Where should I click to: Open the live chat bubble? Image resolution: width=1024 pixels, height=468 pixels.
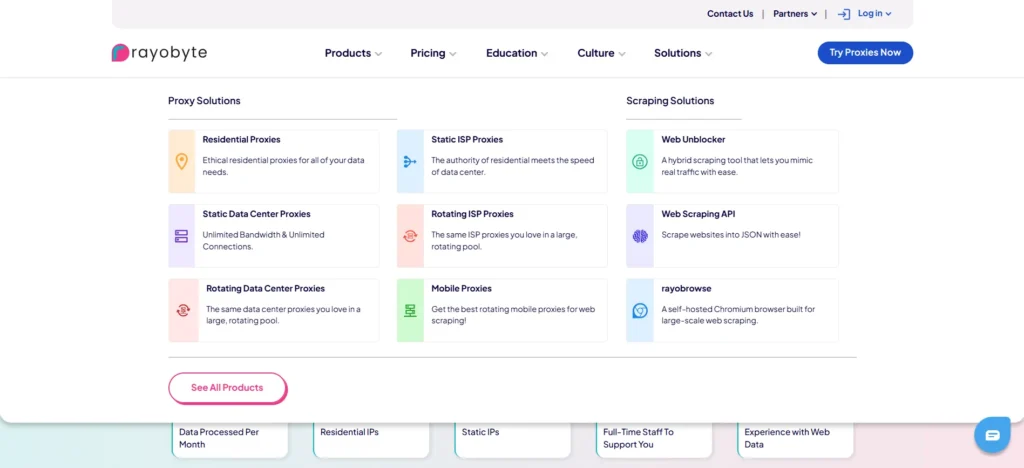point(992,435)
